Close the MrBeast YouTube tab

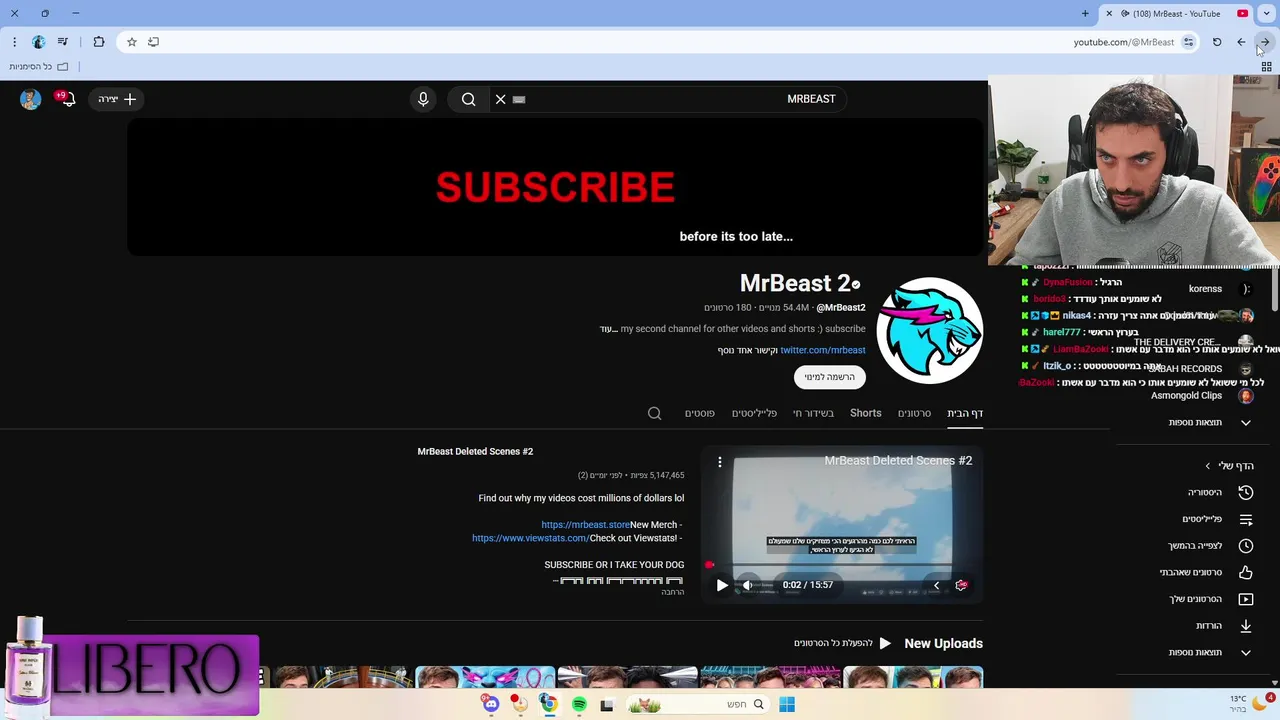(1108, 13)
